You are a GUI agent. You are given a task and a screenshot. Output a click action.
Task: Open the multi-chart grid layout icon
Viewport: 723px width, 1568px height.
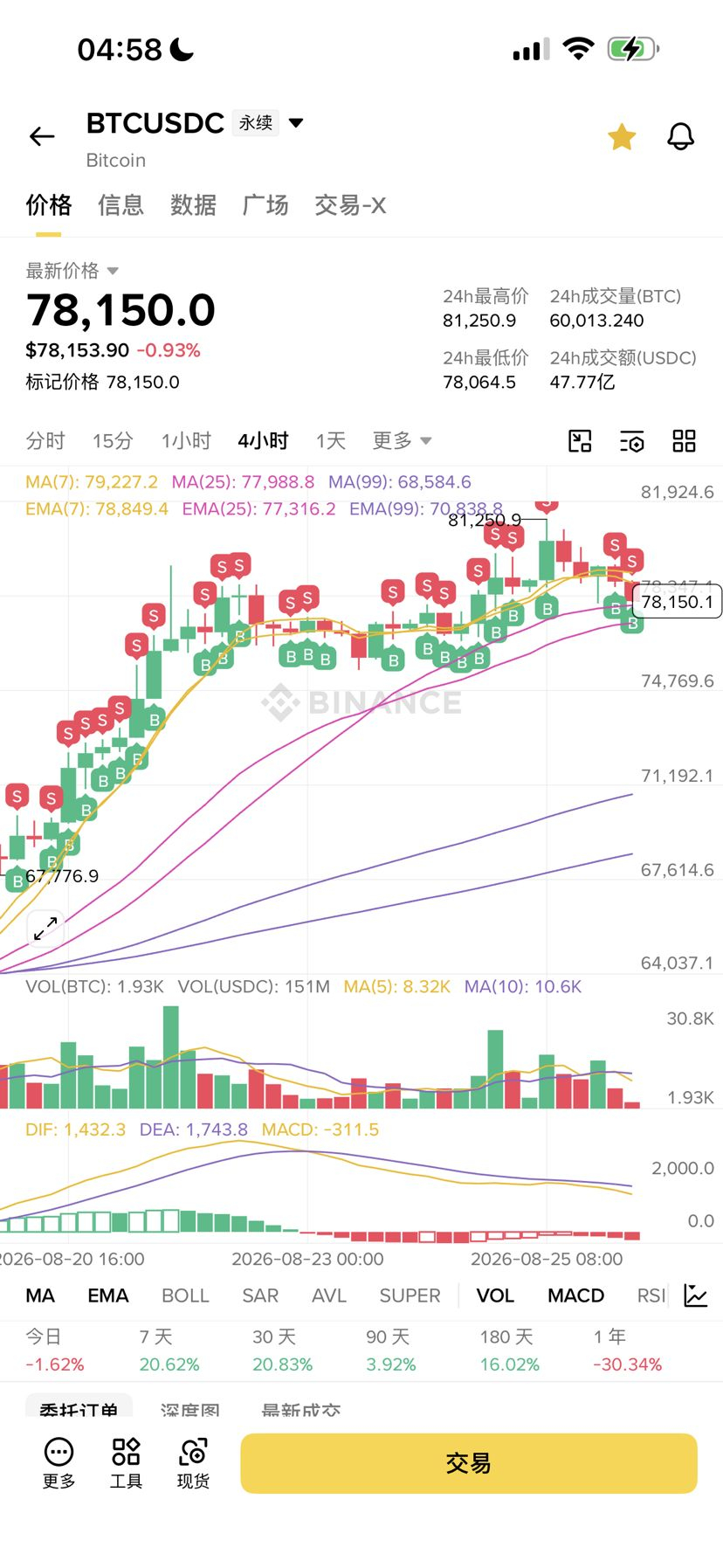pos(685,441)
